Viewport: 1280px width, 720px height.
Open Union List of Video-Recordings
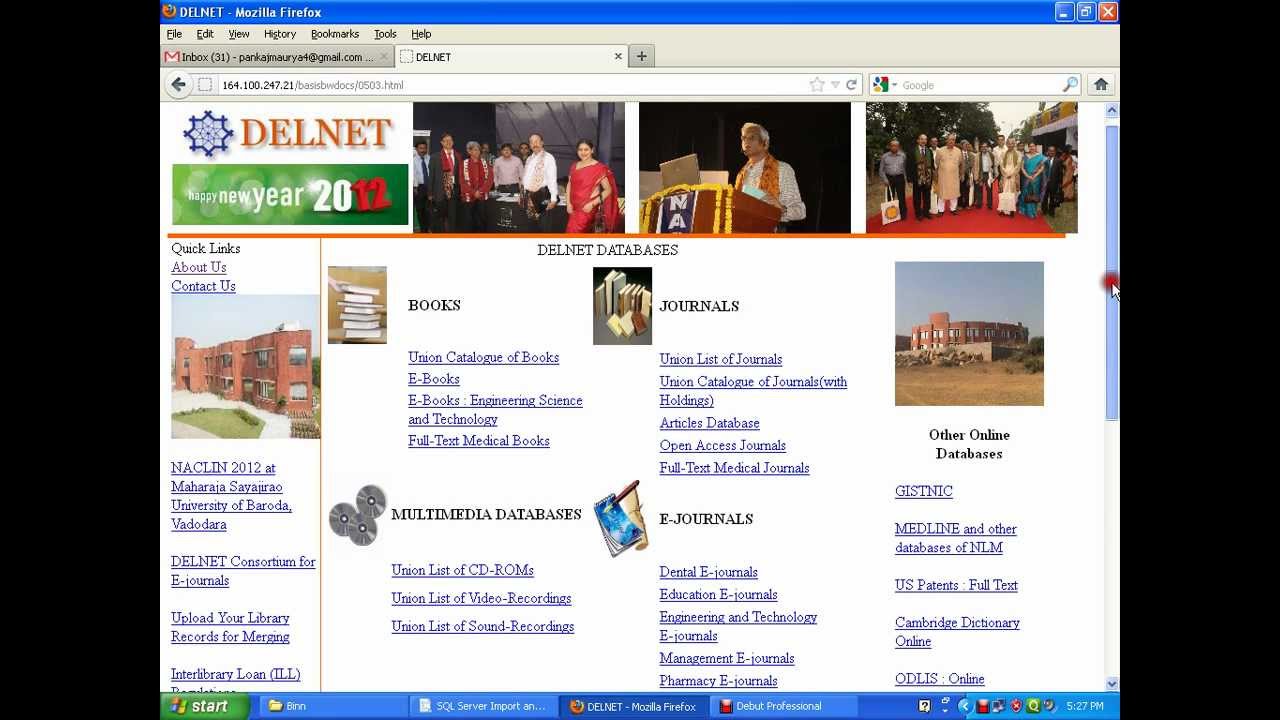pos(481,598)
